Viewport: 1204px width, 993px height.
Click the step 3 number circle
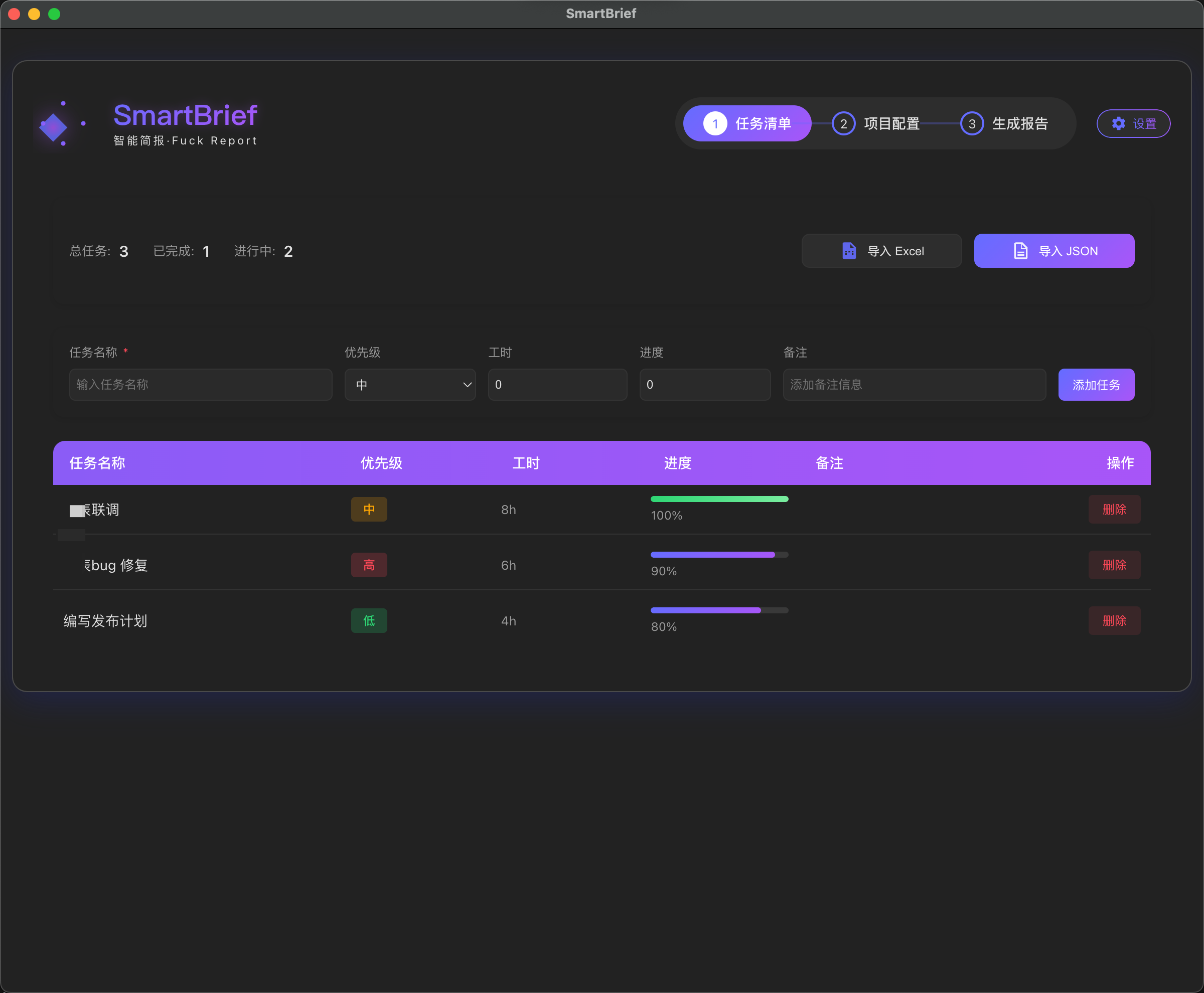971,123
